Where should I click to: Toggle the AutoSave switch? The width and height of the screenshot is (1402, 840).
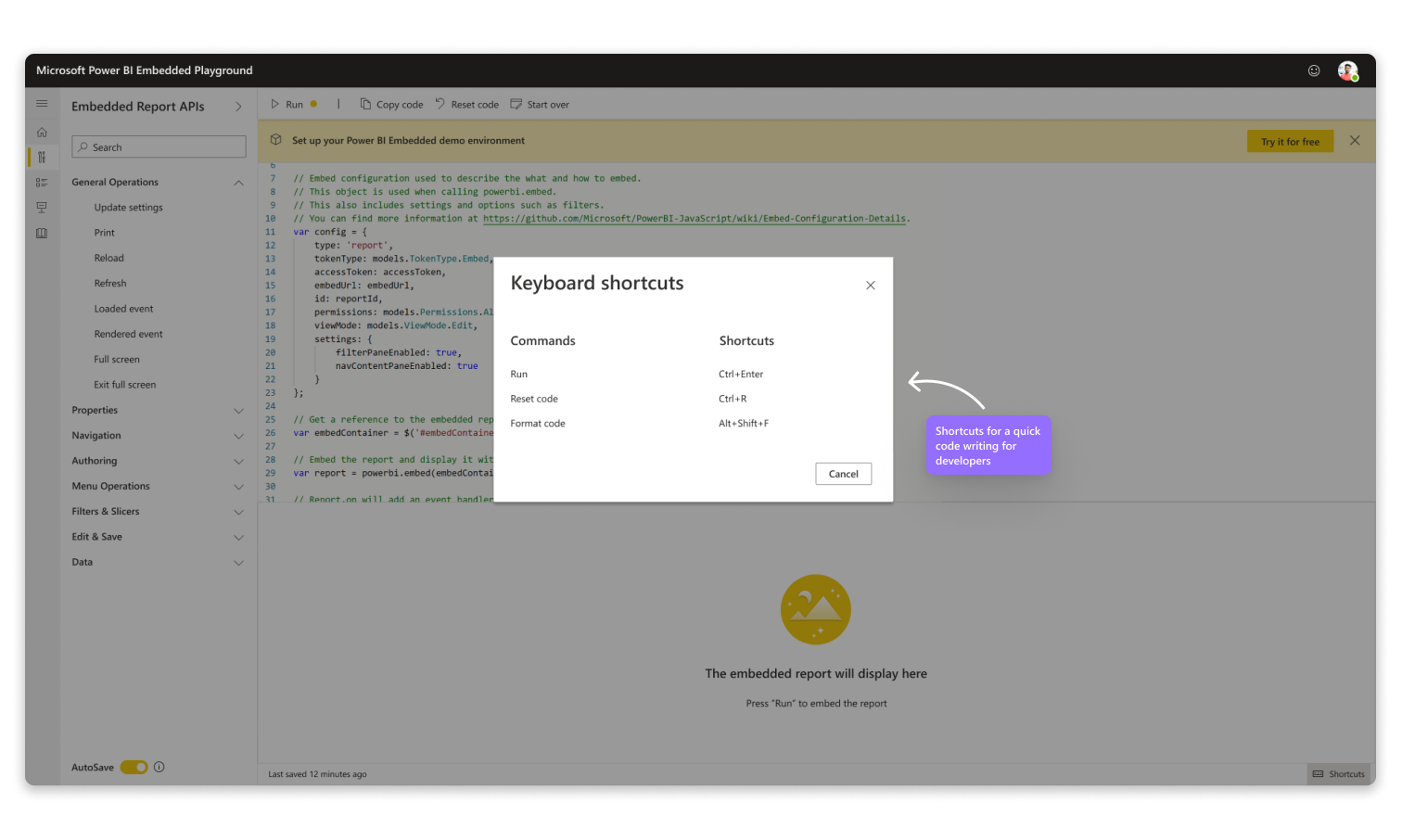pyautogui.click(x=134, y=767)
